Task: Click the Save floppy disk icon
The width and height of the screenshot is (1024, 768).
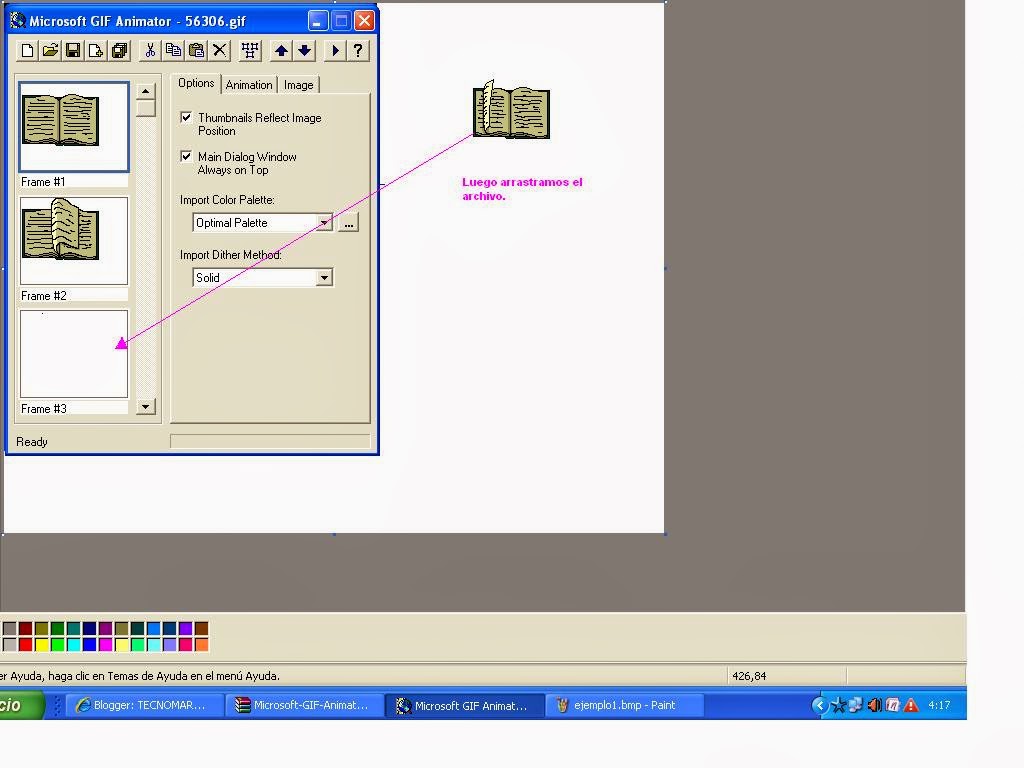Action: click(x=73, y=50)
